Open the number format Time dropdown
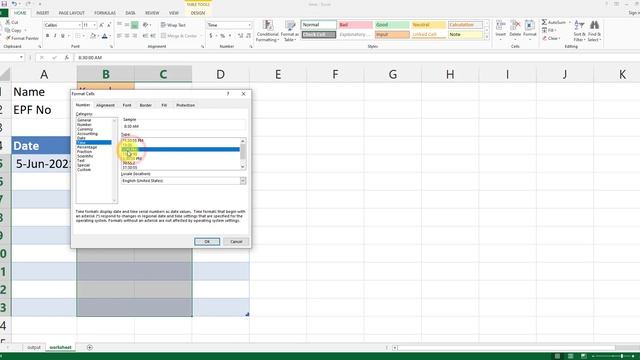 (x=249, y=25)
